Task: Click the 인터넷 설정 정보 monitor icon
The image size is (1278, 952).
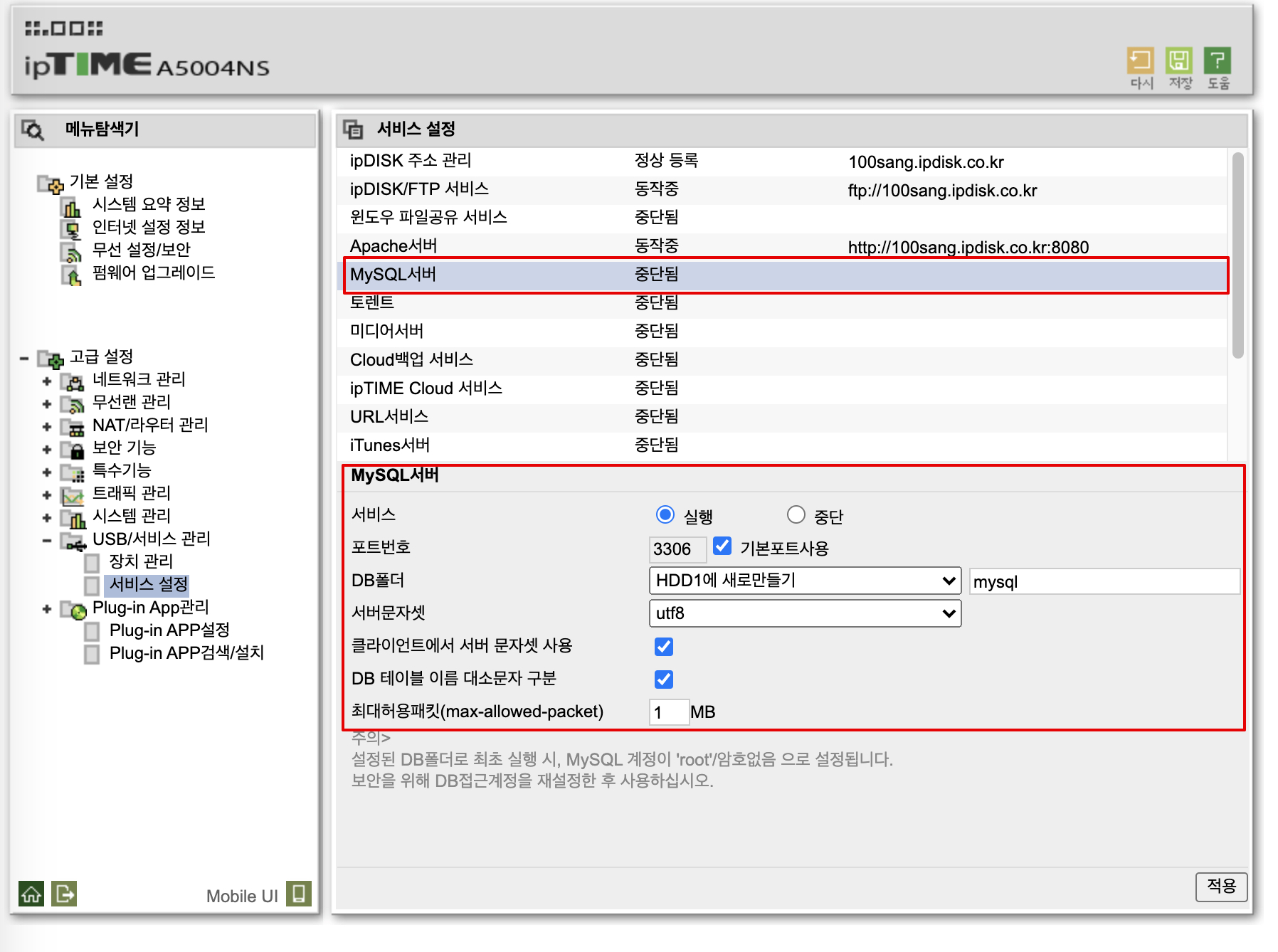Action: pos(72,229)
